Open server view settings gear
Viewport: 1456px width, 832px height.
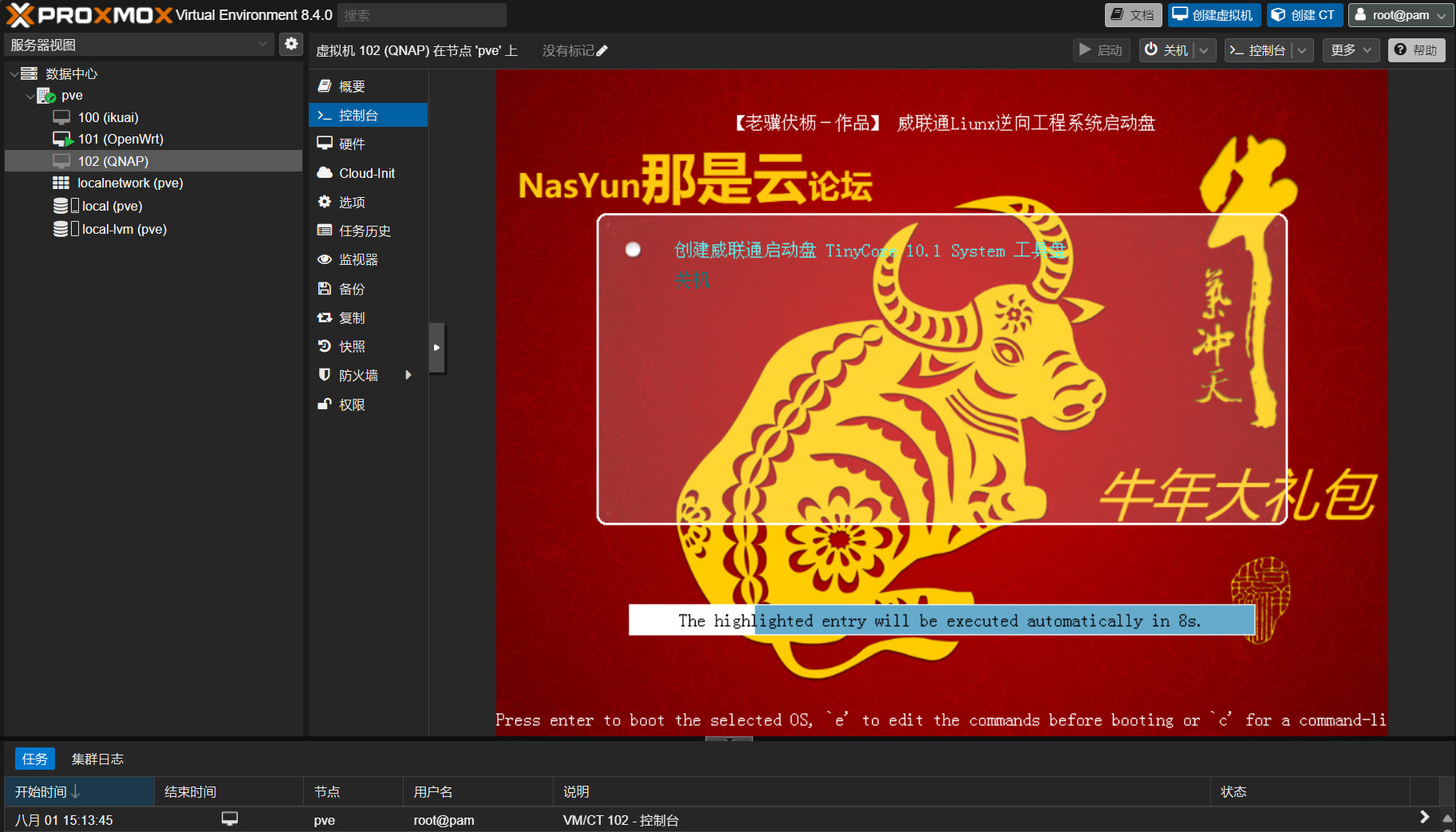tap(291, 44)
